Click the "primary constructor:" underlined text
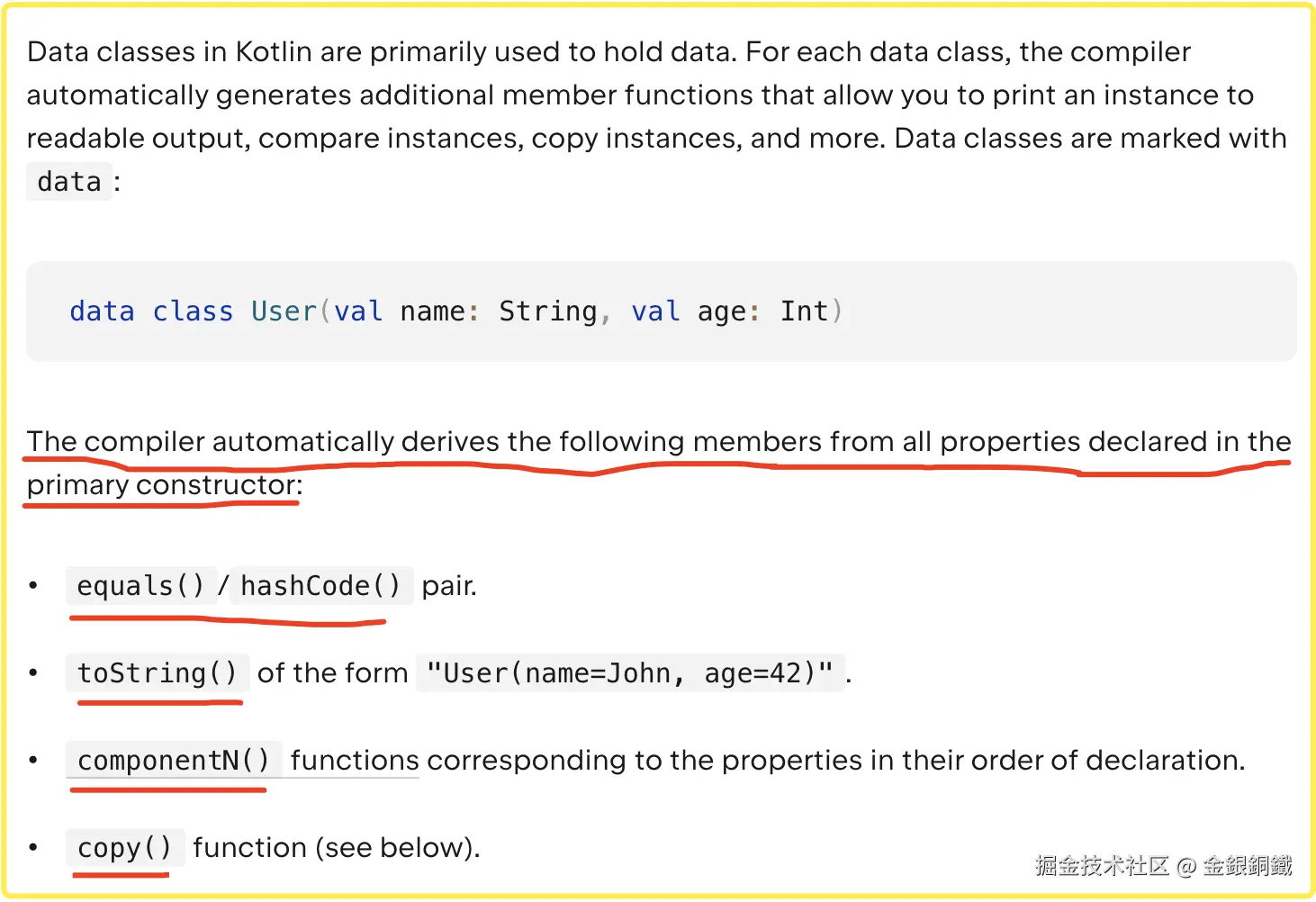The width and height of the screenshot is (1316, 902). (x=164, y=485)
